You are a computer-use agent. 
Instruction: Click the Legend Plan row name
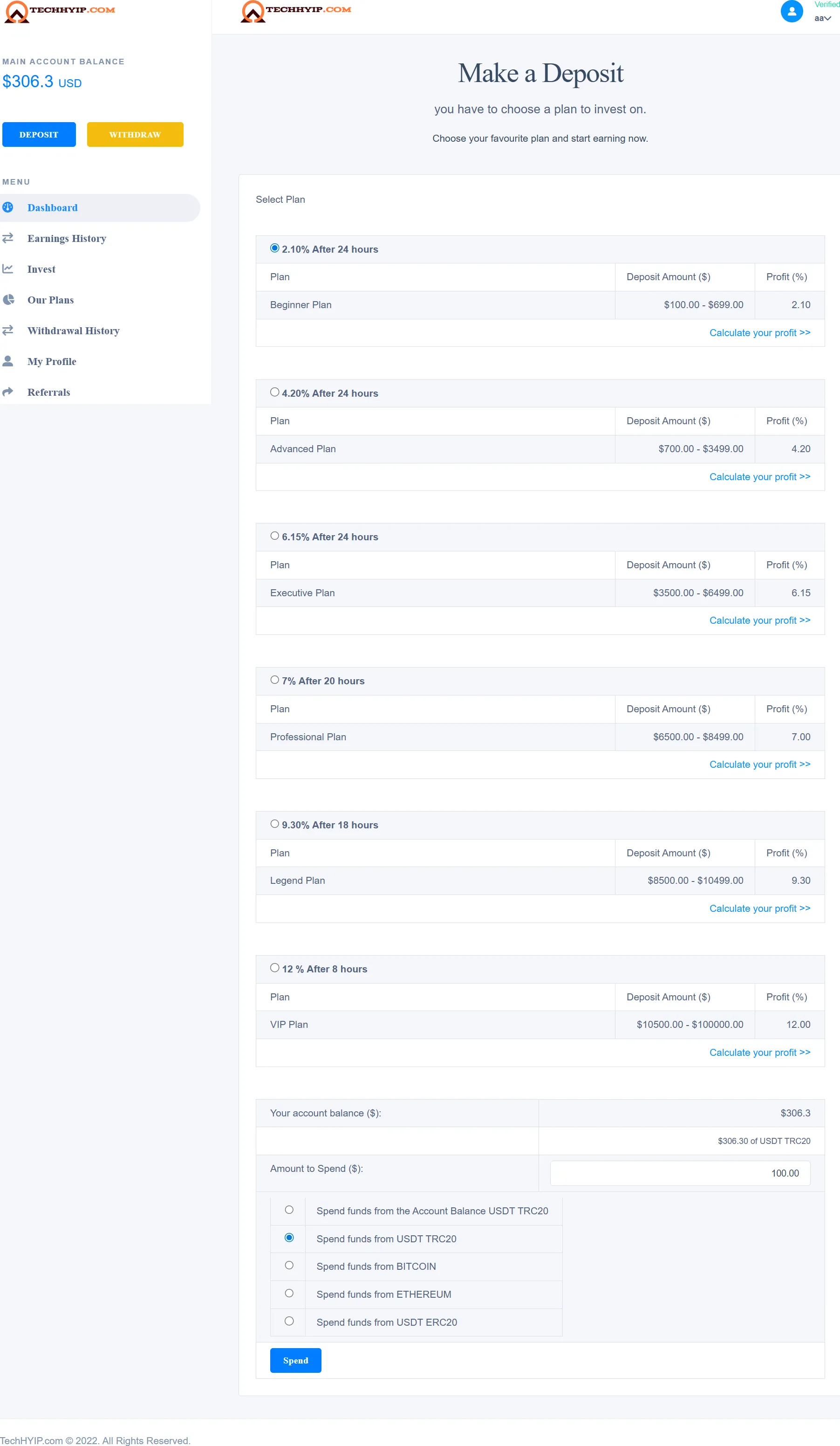coord(298,881)
